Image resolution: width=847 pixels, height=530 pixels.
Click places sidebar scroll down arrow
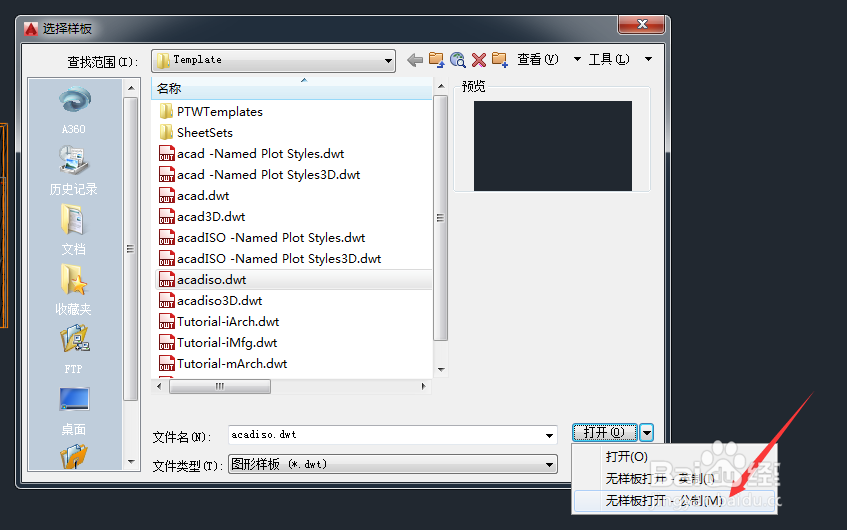coord(131,462)
